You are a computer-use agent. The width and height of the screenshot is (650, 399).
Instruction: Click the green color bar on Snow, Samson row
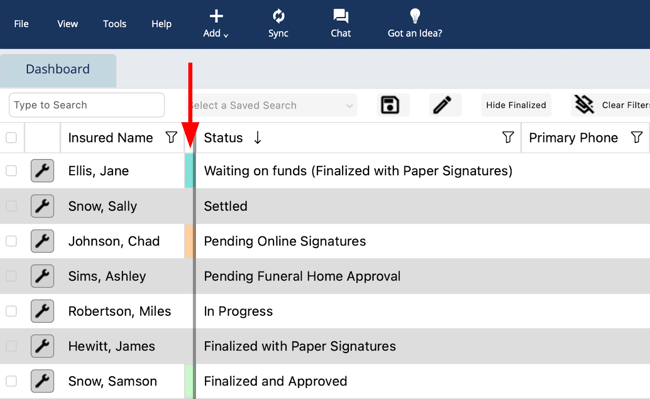189,381
